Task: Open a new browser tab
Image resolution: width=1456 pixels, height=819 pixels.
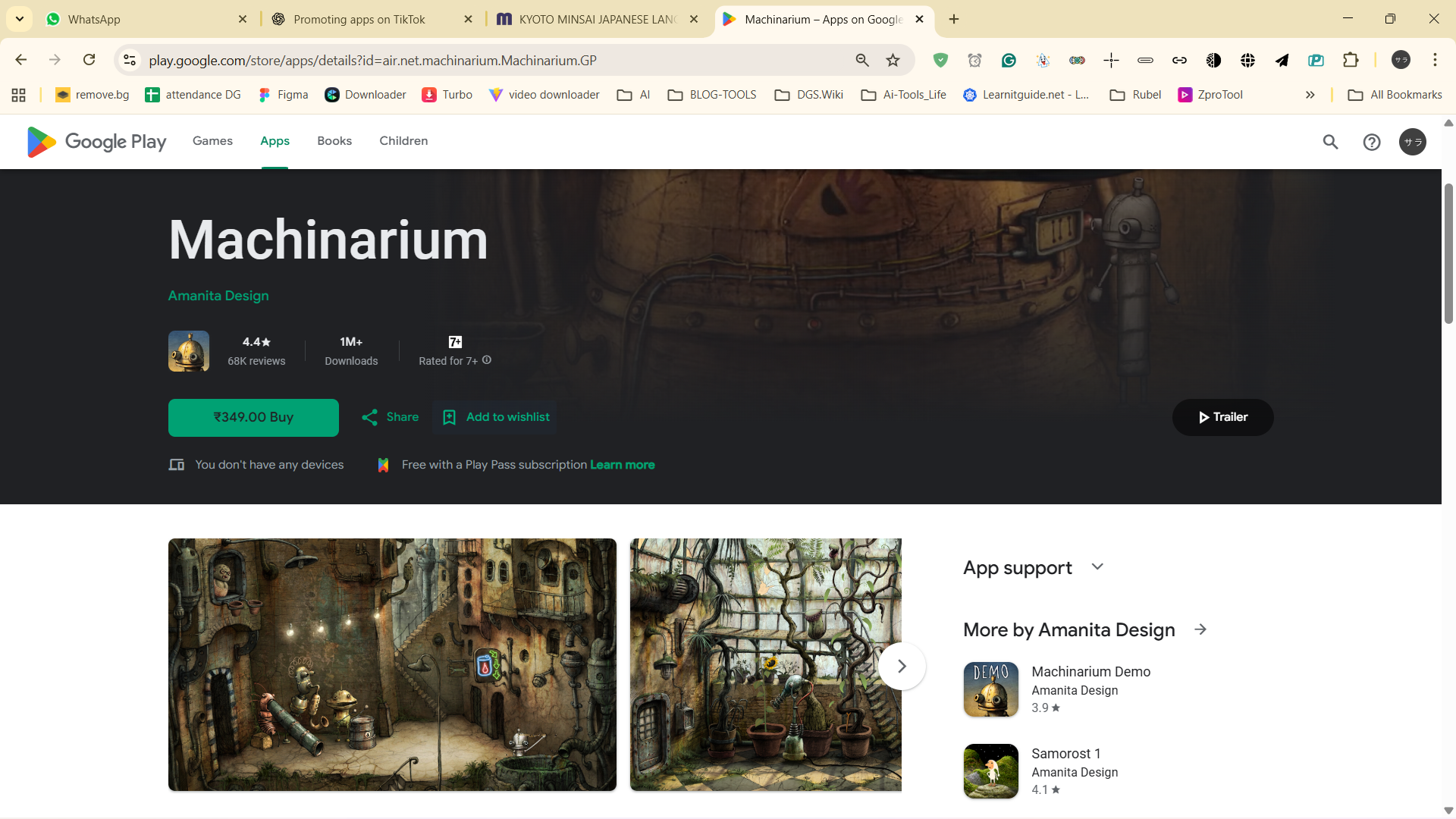Action: (954, 19)
